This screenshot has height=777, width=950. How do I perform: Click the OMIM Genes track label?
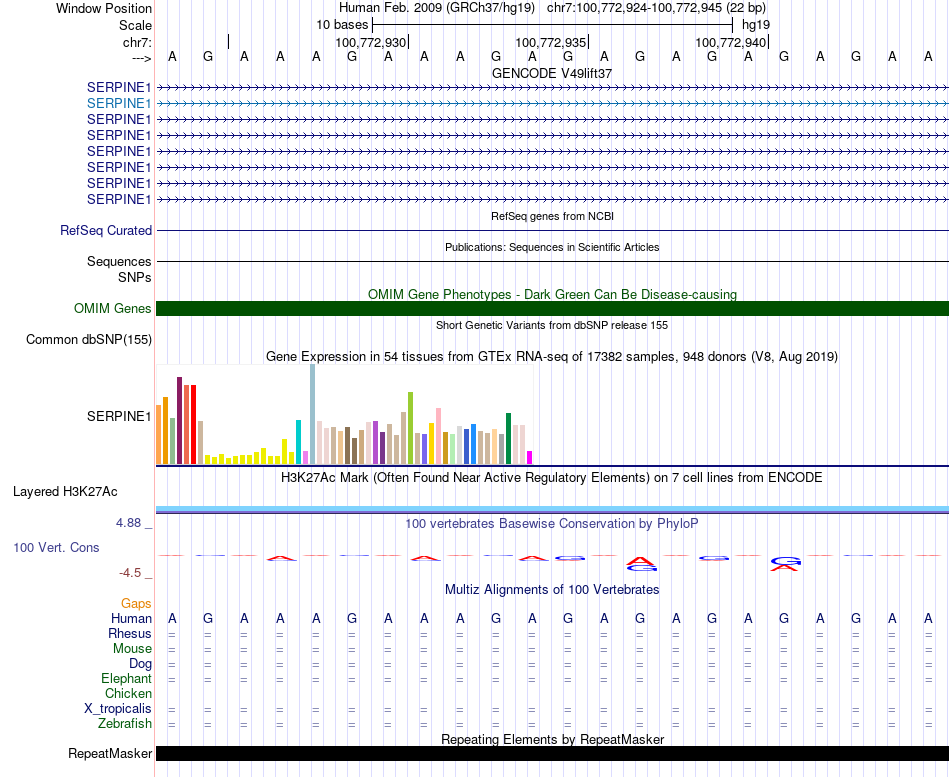pos(113,308)
